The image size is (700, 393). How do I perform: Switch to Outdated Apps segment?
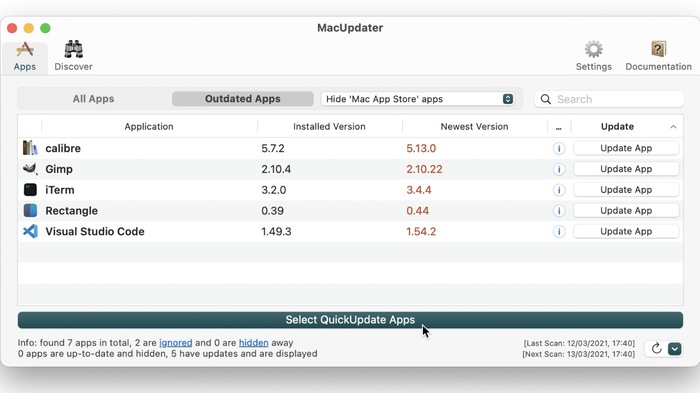(243, 99)
